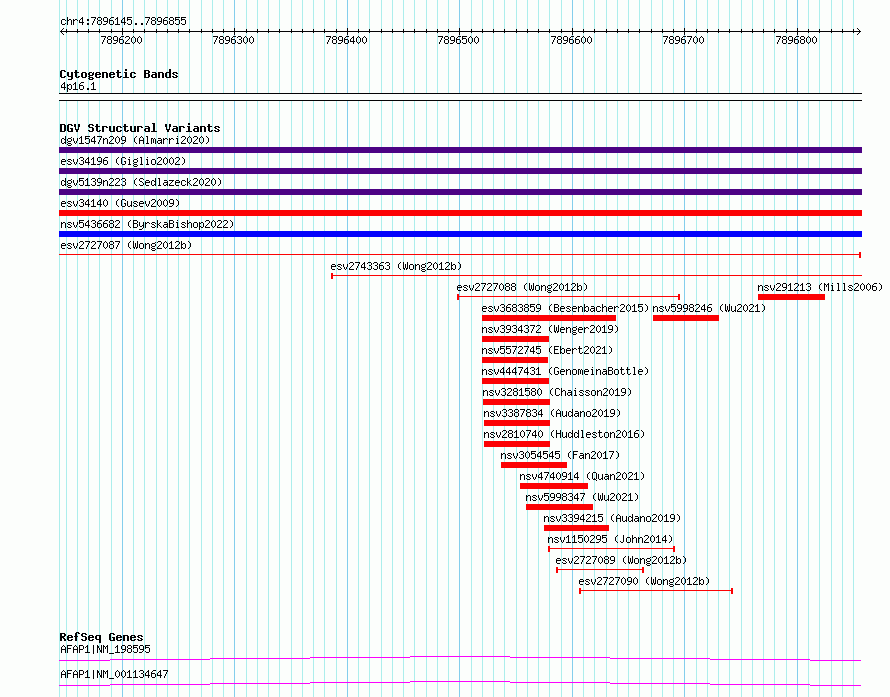
Task: Select the nsv4447431 (GenomeinaBottle) label
Action: (x=565, y=371)
